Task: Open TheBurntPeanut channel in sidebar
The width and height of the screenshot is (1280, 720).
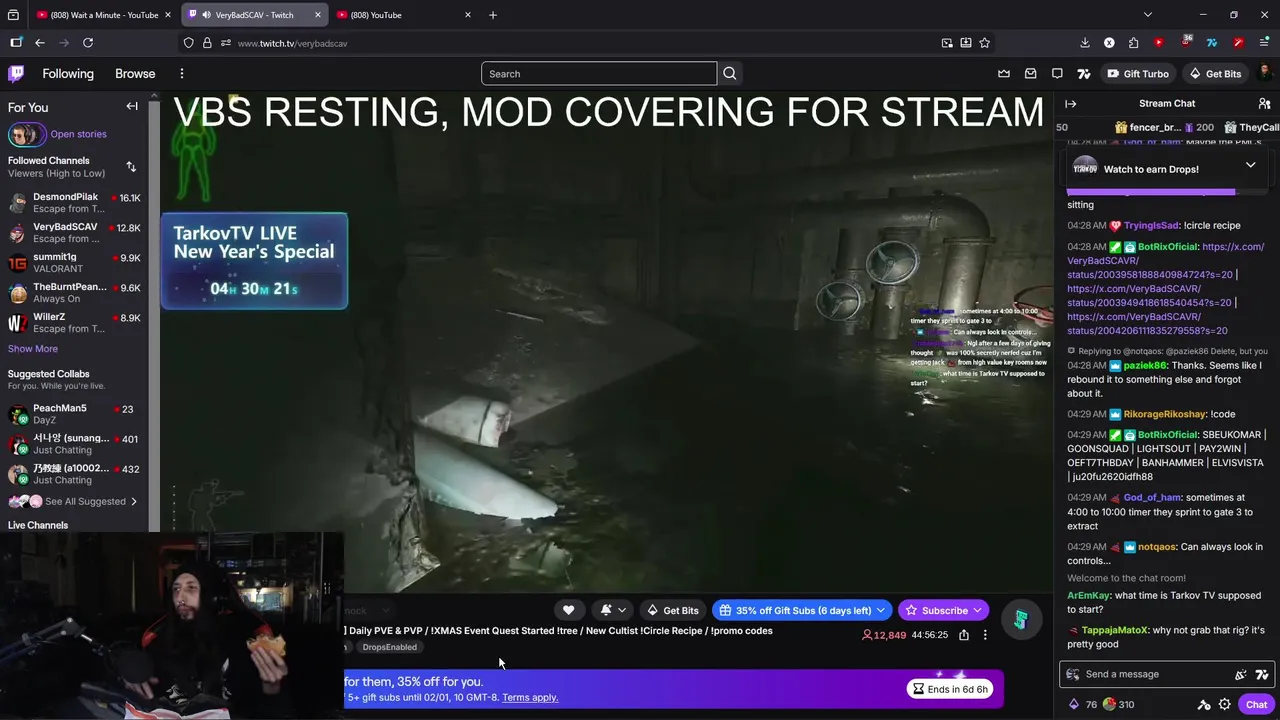Action: pyautogui.click(x=74, y=293)
